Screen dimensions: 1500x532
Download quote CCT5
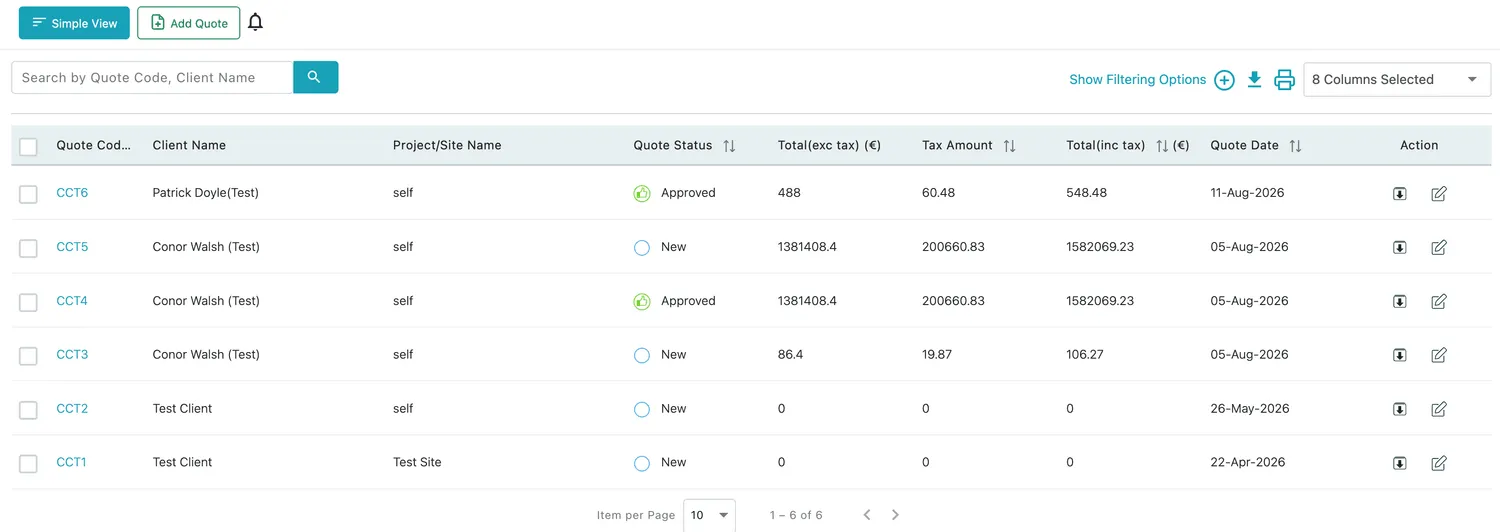pos(1400,247)
